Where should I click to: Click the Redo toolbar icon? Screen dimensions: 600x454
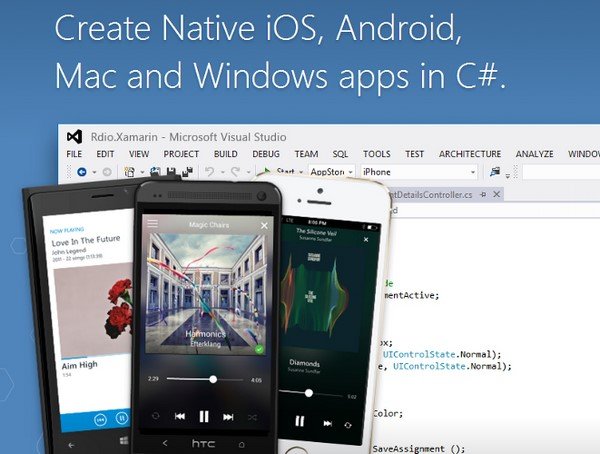point(236,172)
